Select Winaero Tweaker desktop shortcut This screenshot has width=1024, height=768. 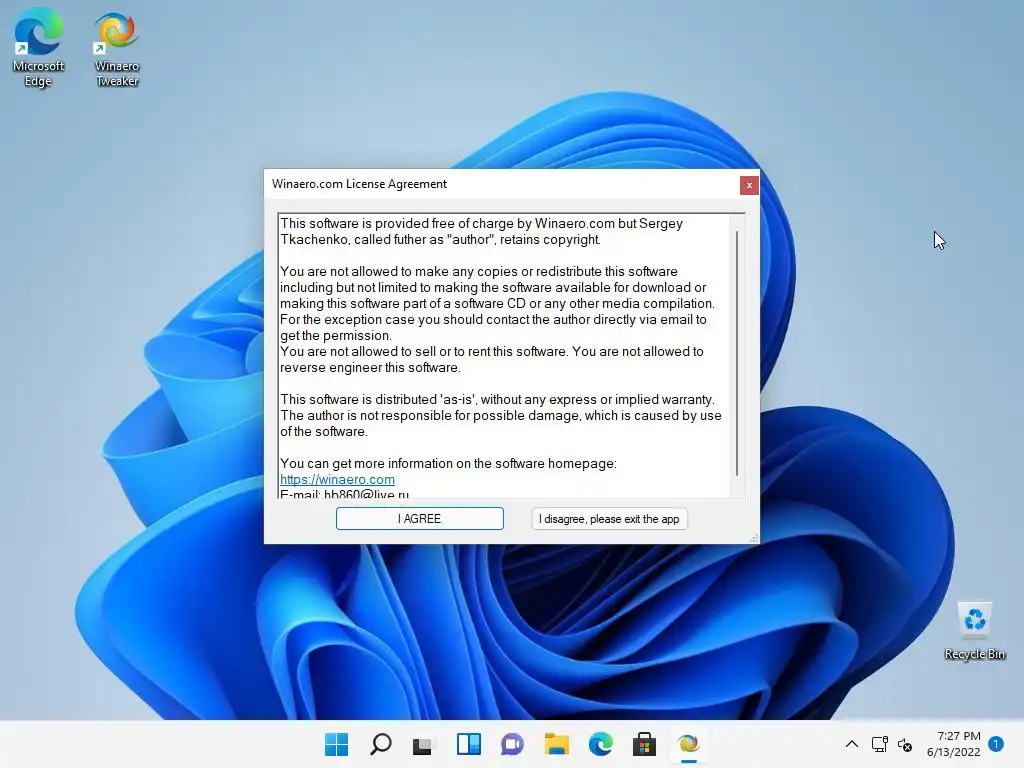tap(117, 49)
